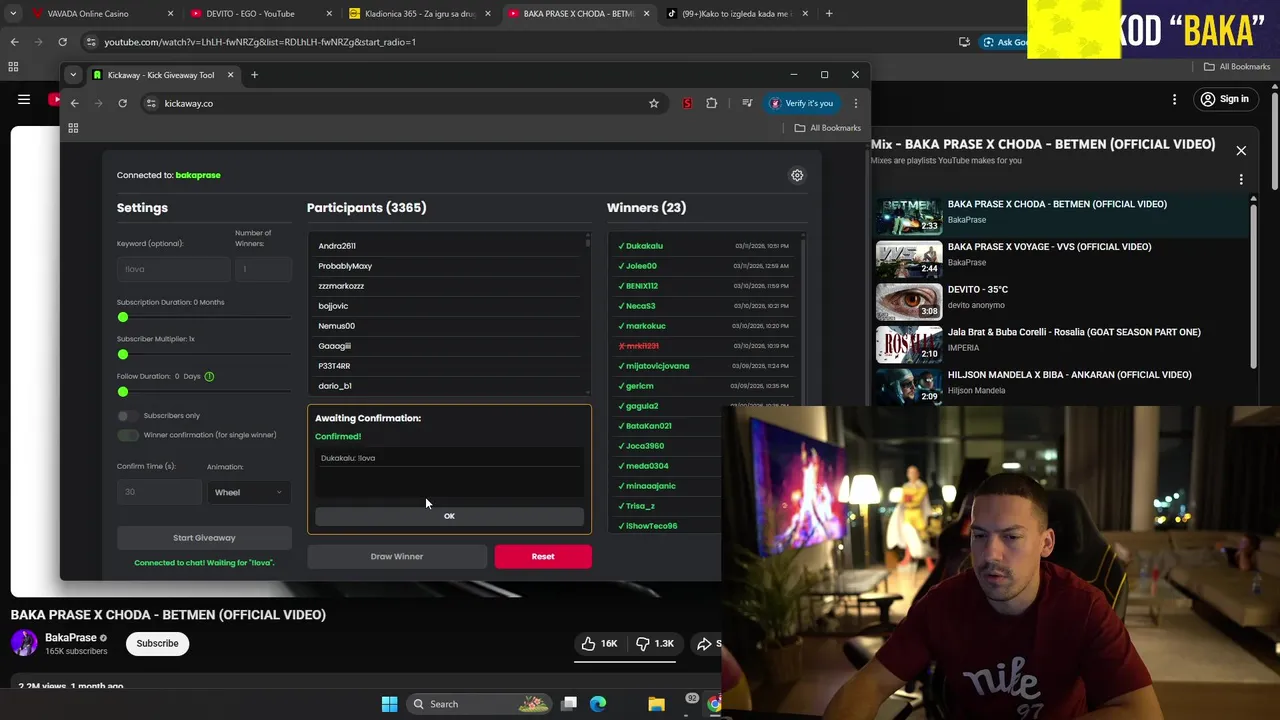Open BakaPrase channel avatar
Screen dimensions: 1280x720
click(24, 643)
